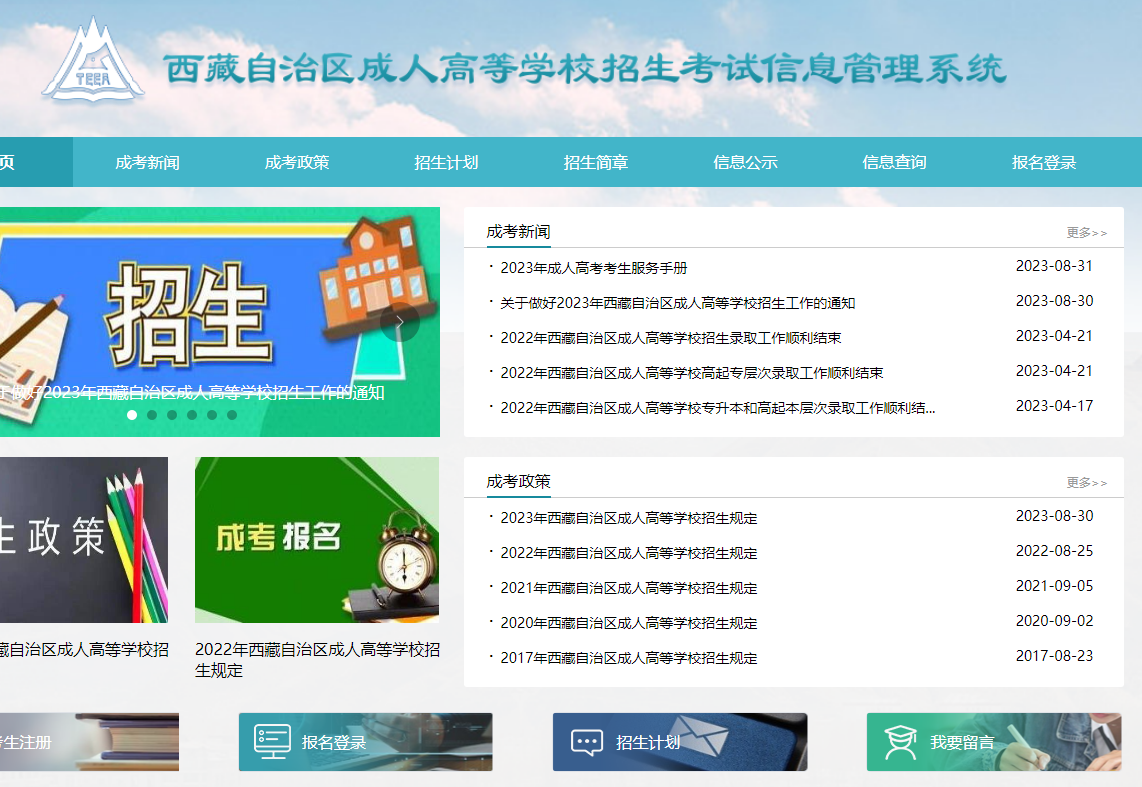Click the 政策 chalkboard thumbnail with pencils
Image resolution: width=1142 pixels, height=787 pixels.
point(84,539)
